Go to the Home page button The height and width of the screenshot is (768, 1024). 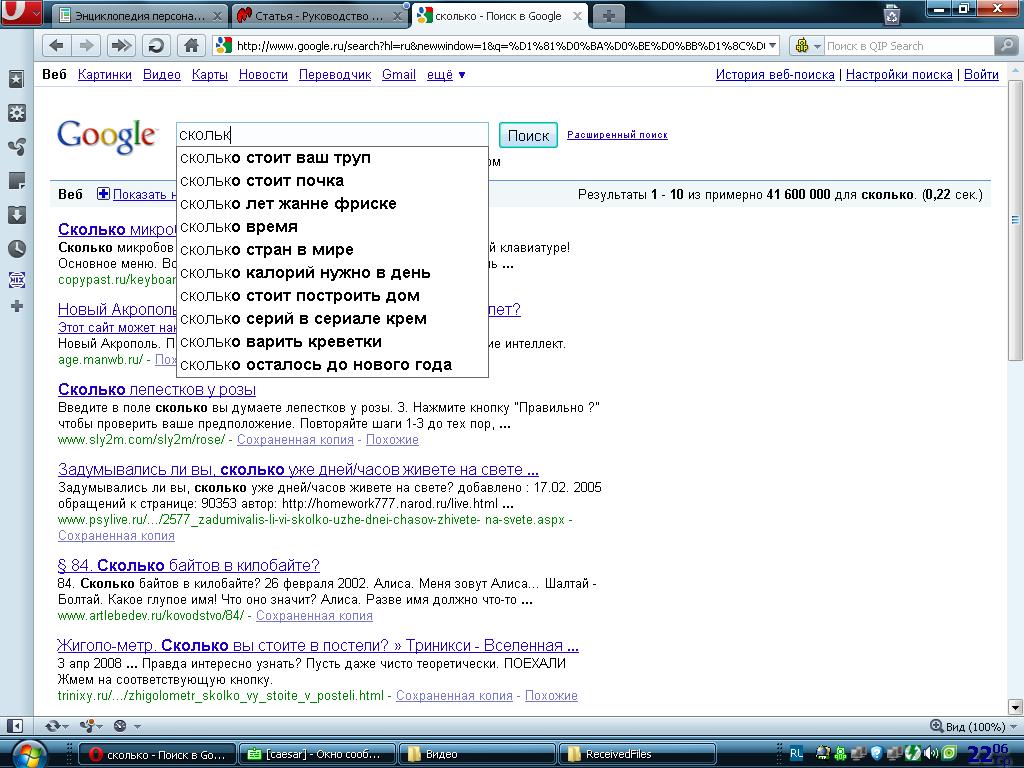click(190, 45)
